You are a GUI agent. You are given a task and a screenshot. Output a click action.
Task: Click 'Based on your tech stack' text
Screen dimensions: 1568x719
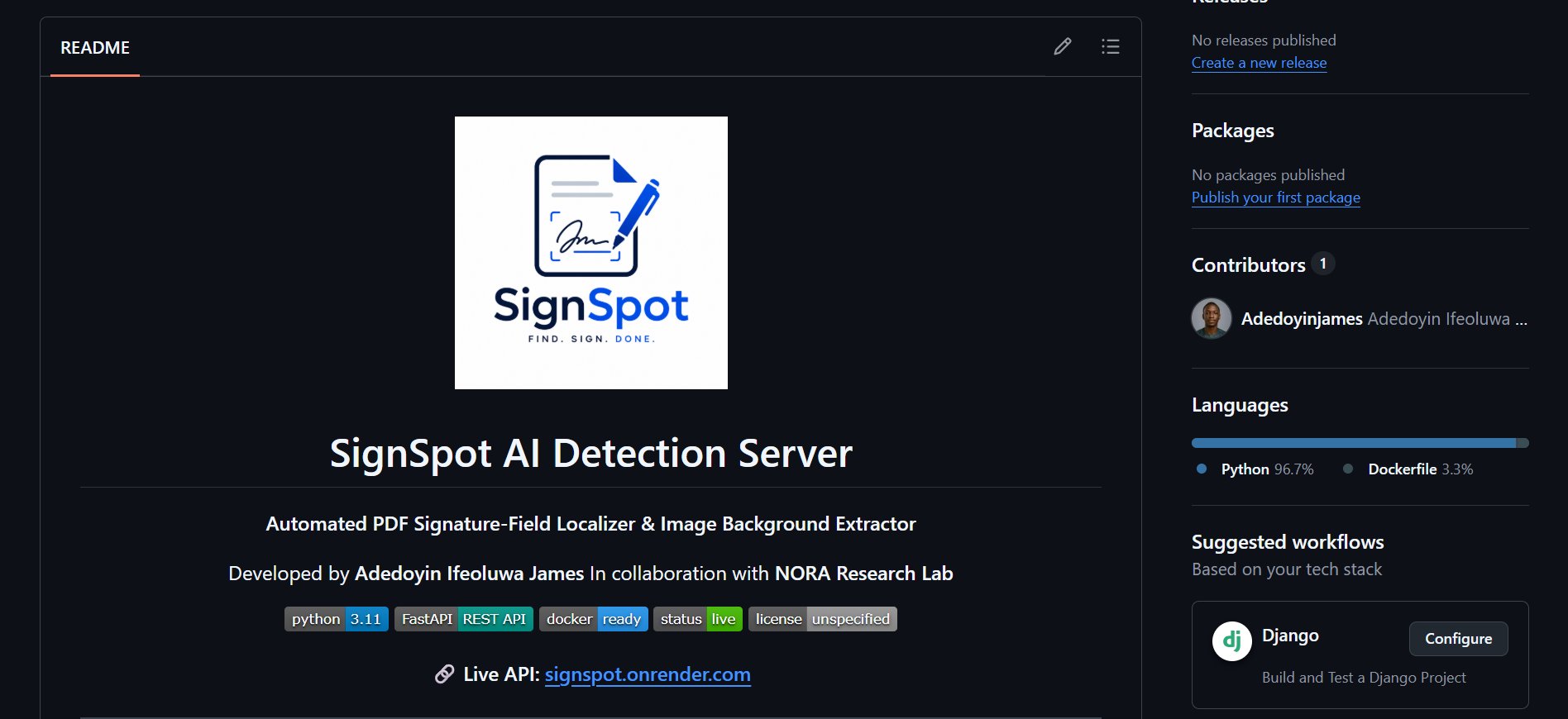[1287, 569]
